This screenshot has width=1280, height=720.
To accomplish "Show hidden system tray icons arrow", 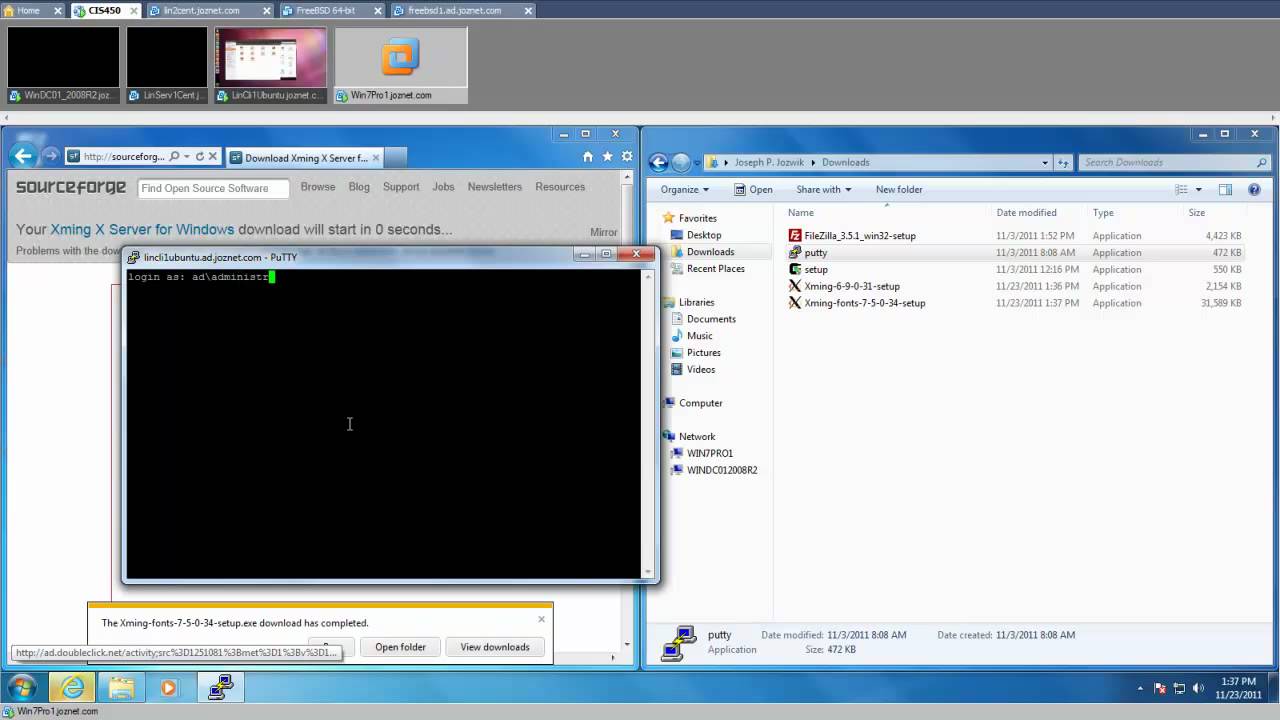I will point(1141,688).
